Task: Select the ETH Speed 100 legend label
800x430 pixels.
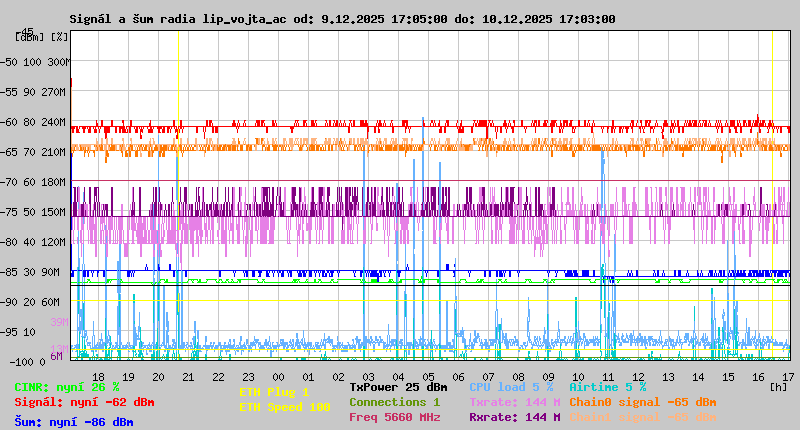Action: [284, 407]
